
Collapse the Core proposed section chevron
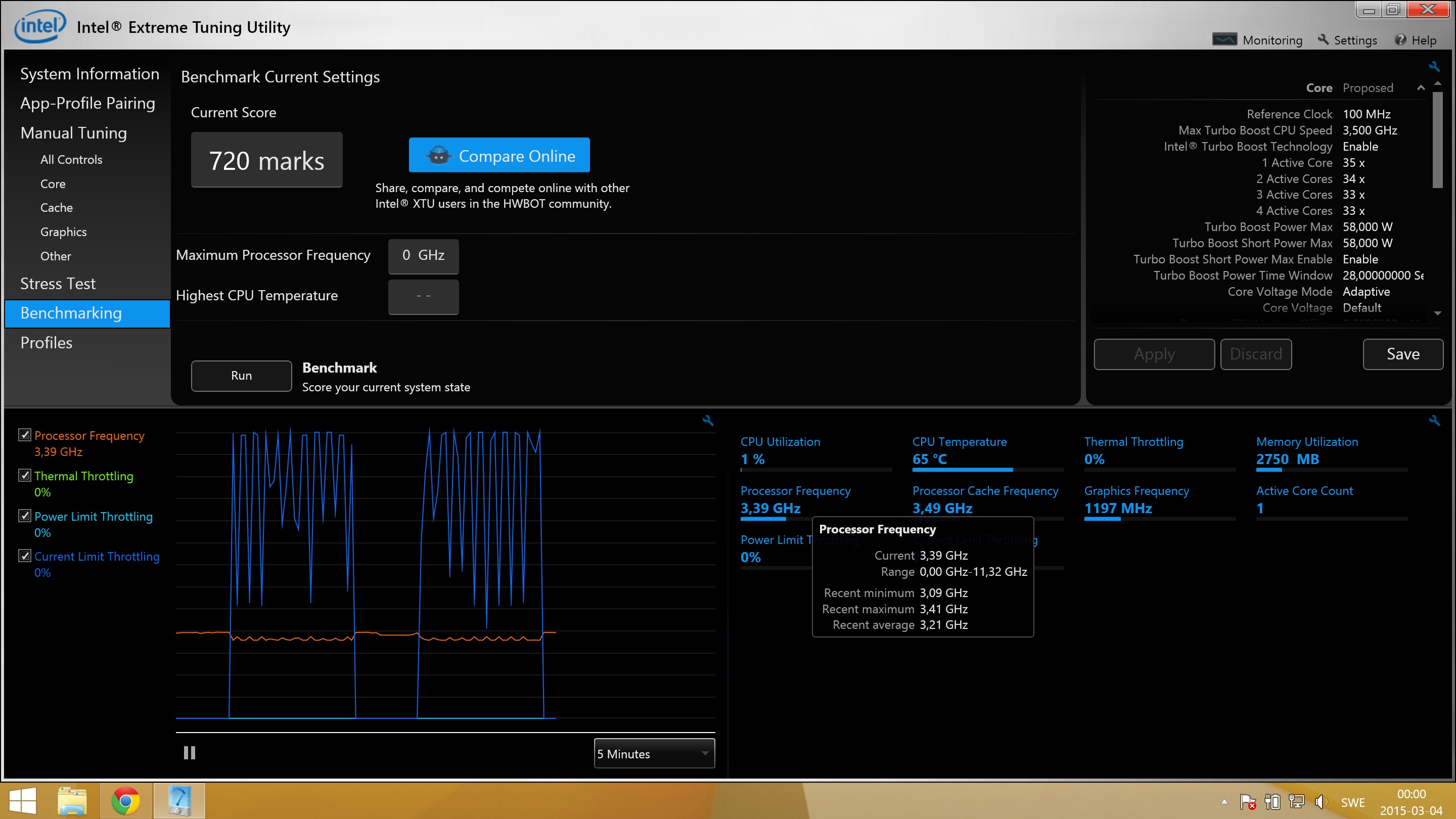(1421, 87)
